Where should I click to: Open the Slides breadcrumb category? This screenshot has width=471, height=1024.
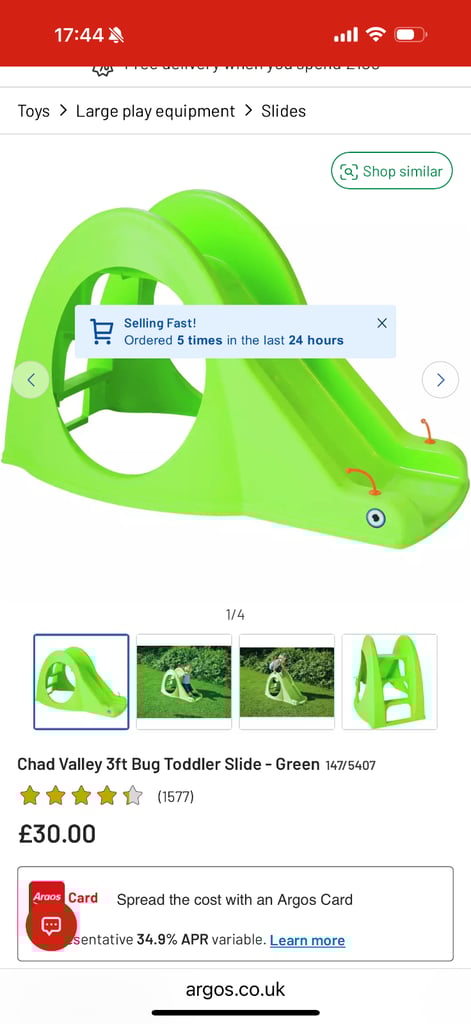pos(284,111)
